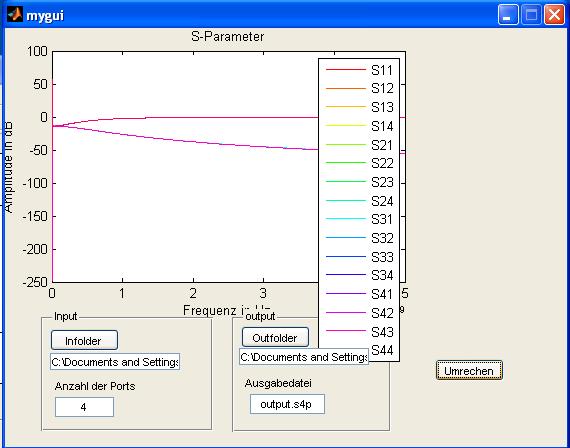Click the MATLAB icon in title bar
The width and height of the screenshot is (570, 448).
[15, 15]
